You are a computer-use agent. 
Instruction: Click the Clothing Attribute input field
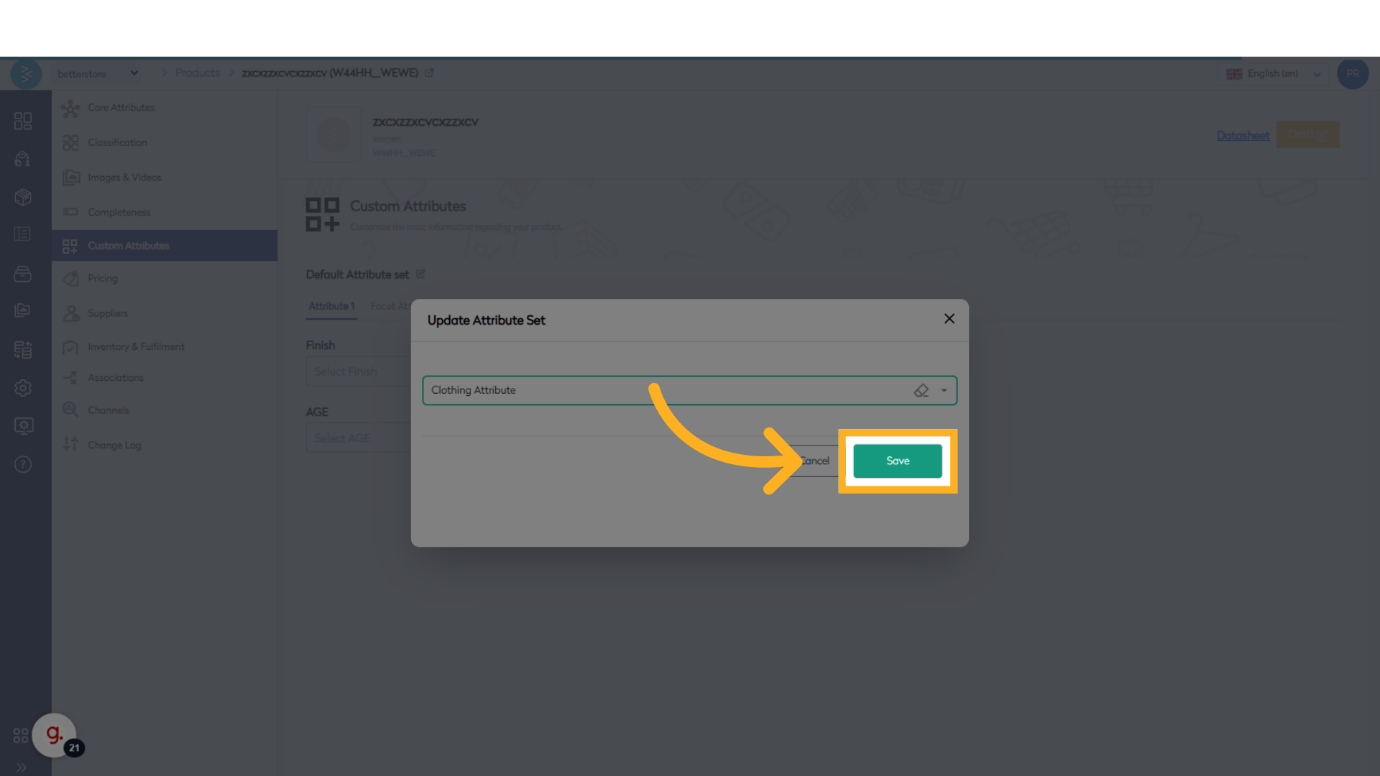pyautogui.click(x=660, y=390)
